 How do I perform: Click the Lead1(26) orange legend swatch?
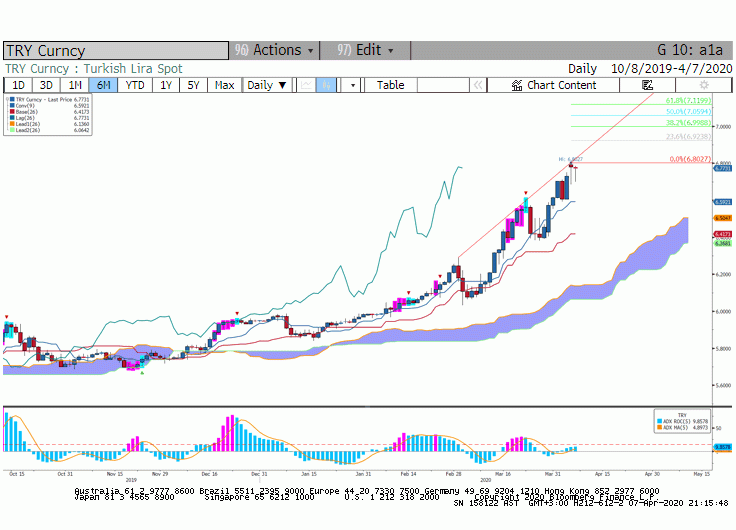tap(12, 124)
